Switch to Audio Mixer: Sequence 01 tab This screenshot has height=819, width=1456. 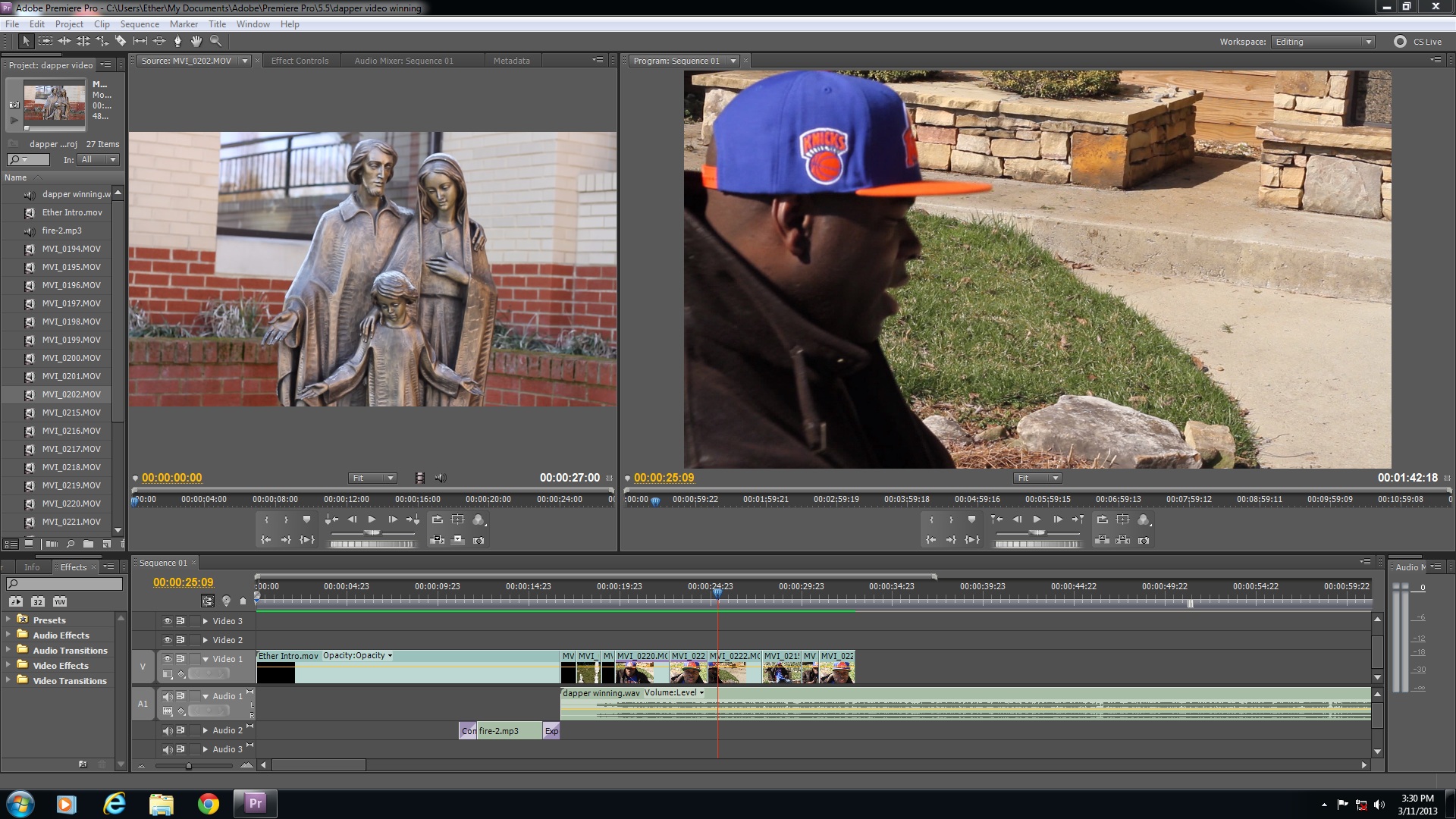point(404,61)
